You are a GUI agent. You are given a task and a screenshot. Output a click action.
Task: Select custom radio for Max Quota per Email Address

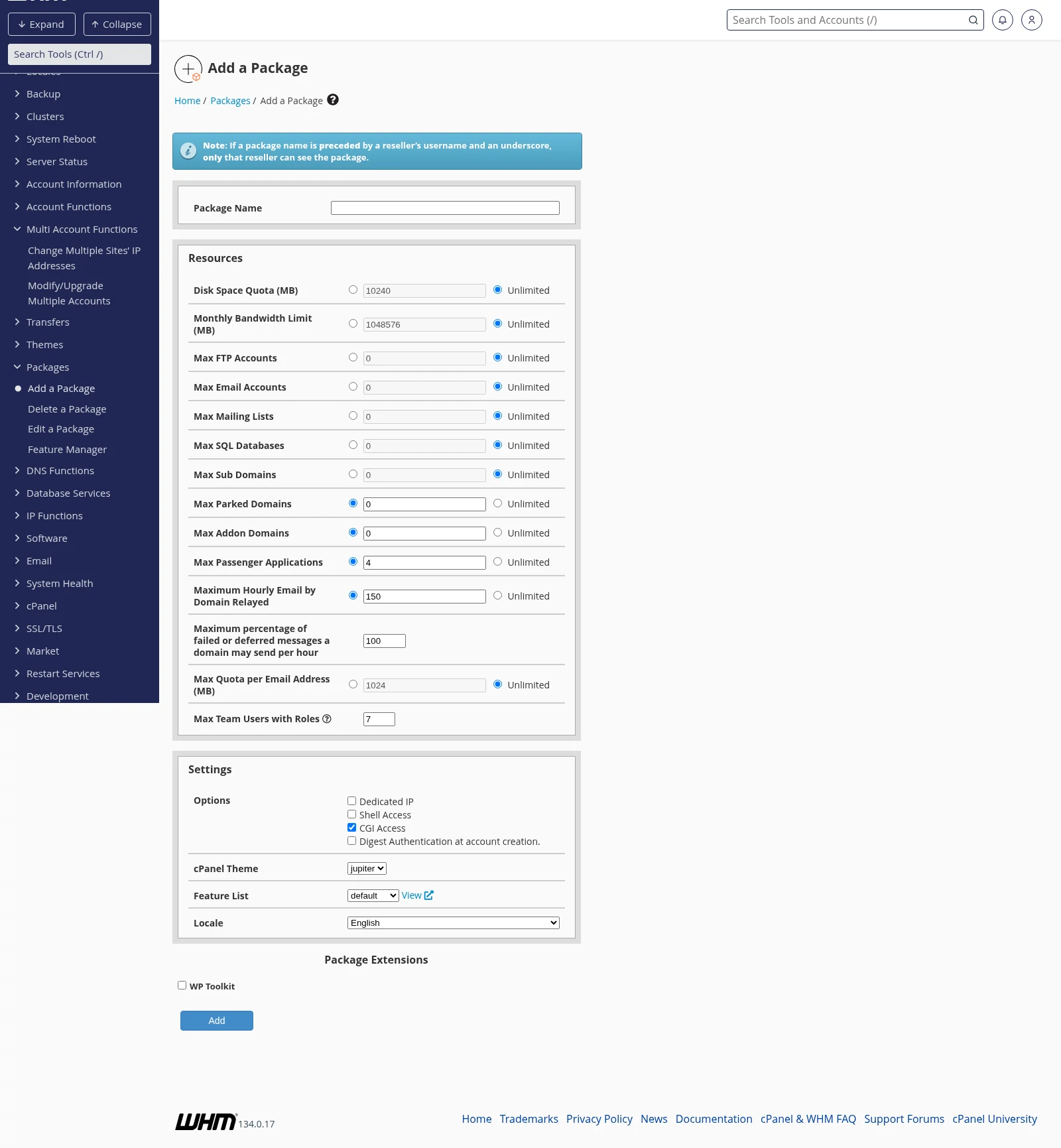pyautogui.click(x=353, y=684)
